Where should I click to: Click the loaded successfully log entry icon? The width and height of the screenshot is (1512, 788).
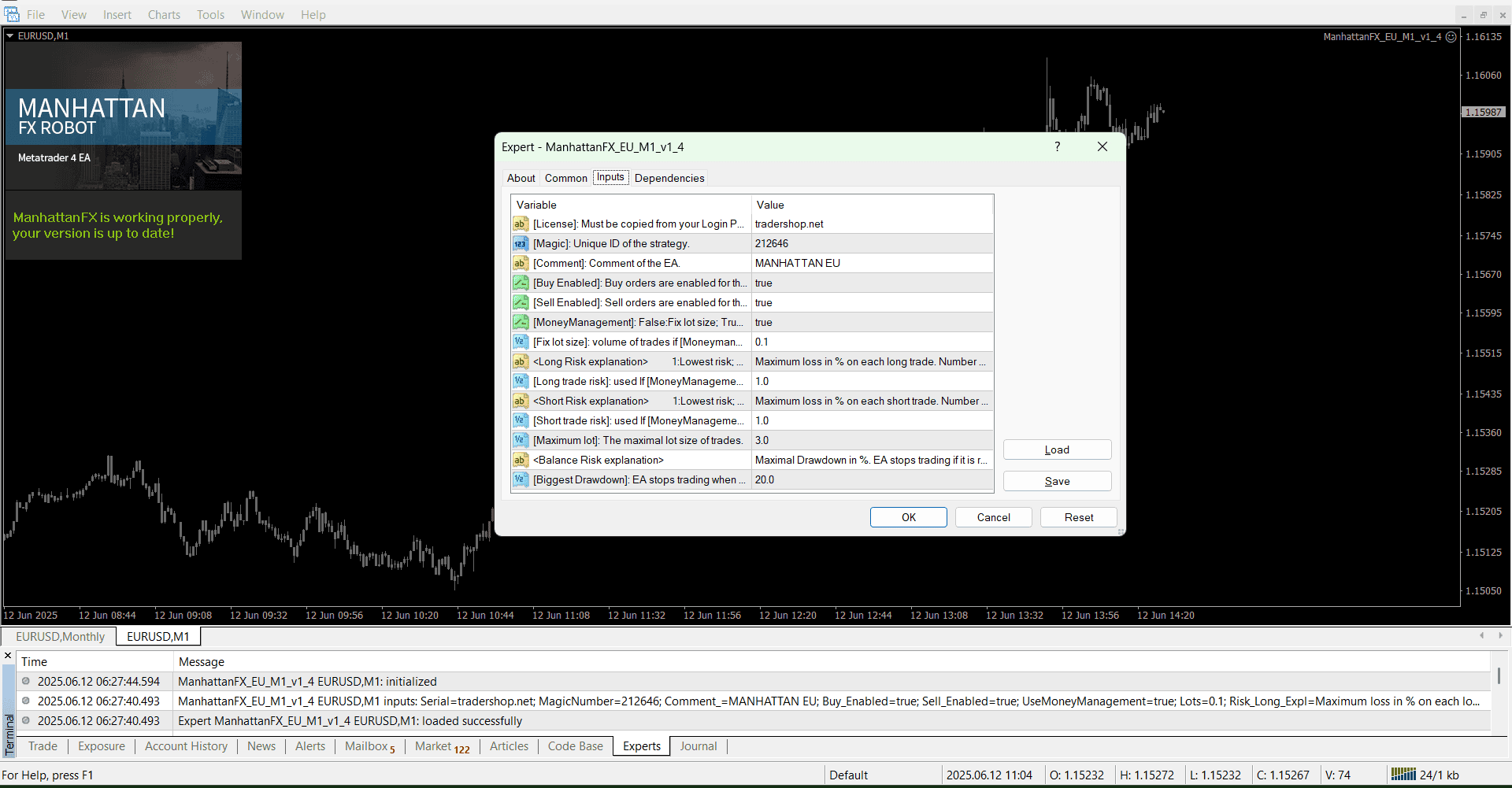26,720
